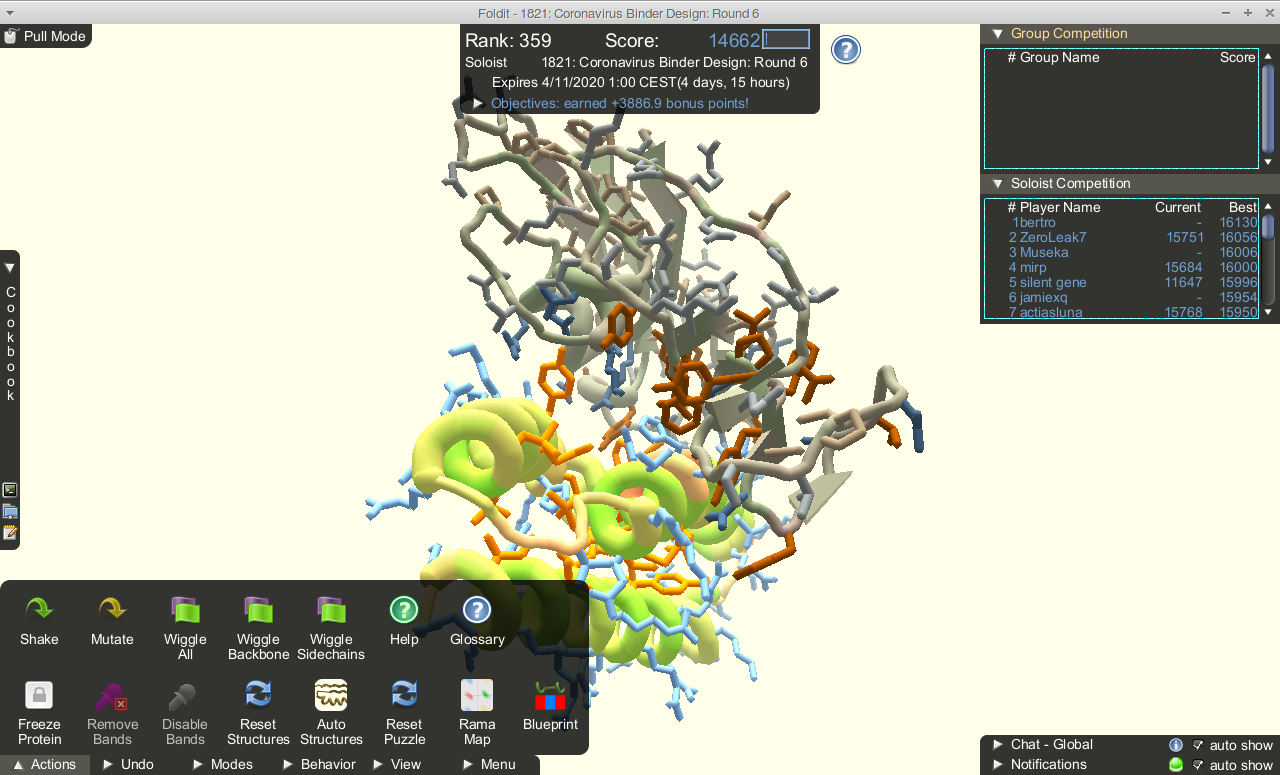Click the Pull Mode label

point(55,36)
